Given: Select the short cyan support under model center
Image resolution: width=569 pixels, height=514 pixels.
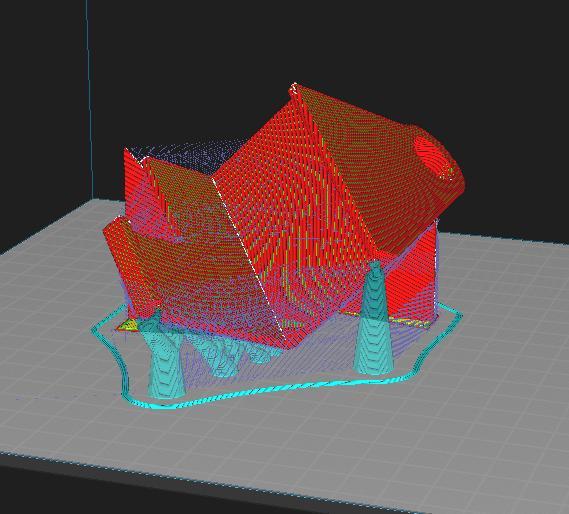Looking at the screenshot, I should pos(221,358).
